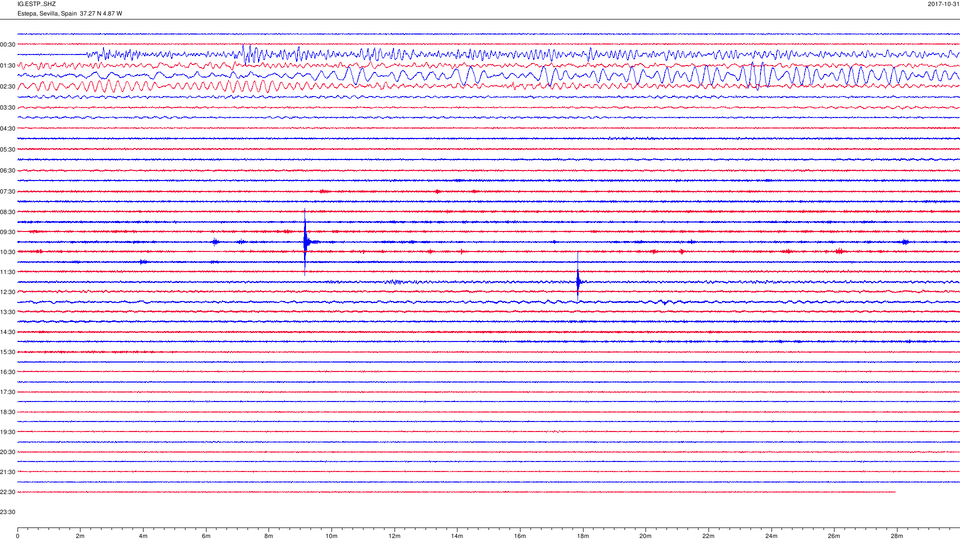This screenshot has height=540, width=960.
Task: Click the 4m tick label on time axis
Action: click(143, 536)
